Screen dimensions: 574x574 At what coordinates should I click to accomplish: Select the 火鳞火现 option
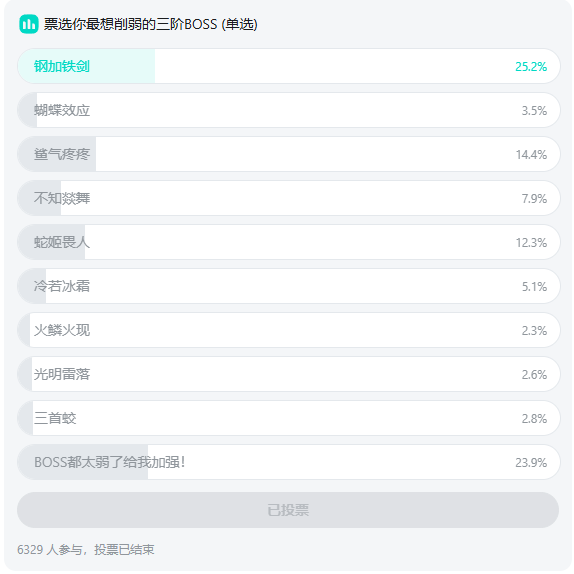point(288,330)
